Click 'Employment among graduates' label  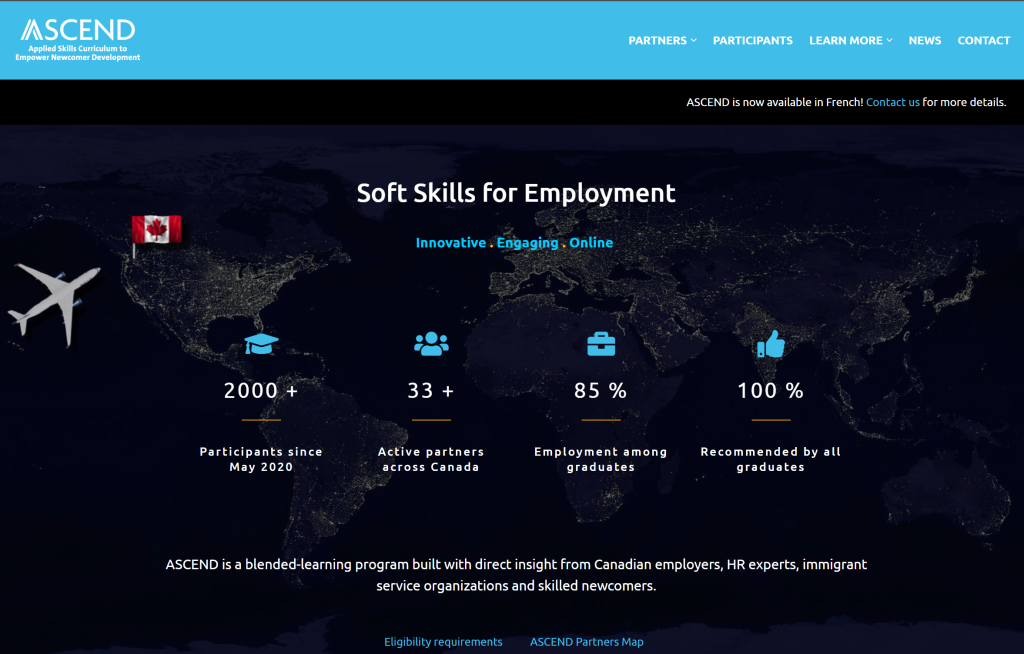601,459
